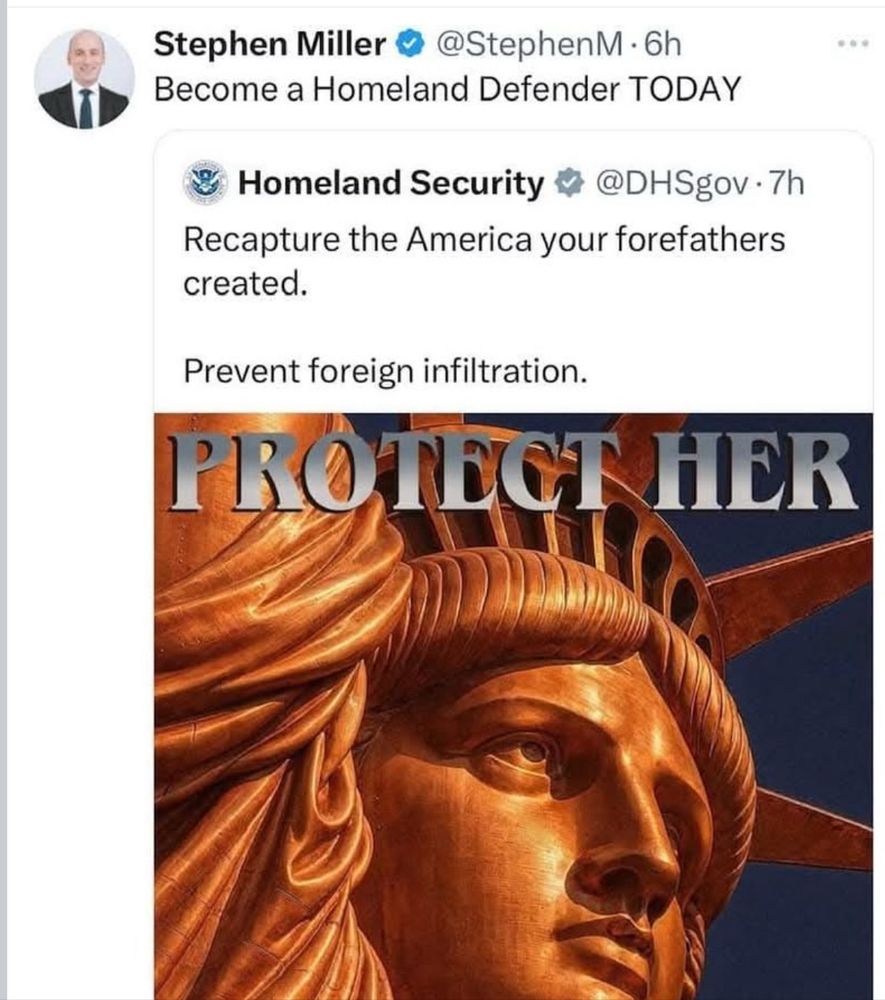885x1000 pixels.
Task: Click the 'PROTECT HER' headline on image
Action: click(x=513, y=472)
